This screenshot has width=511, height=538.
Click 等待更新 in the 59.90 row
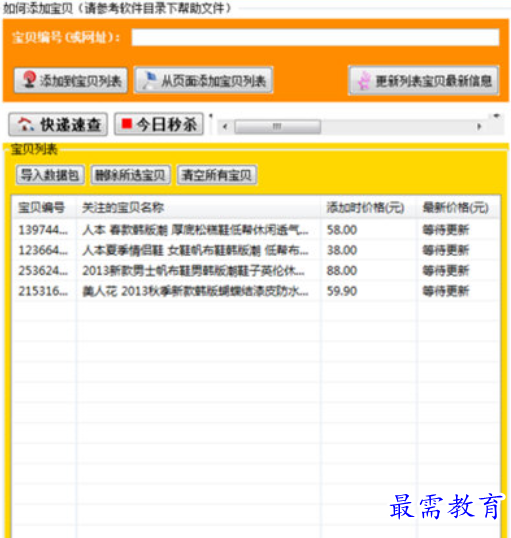tap(445, 291)
